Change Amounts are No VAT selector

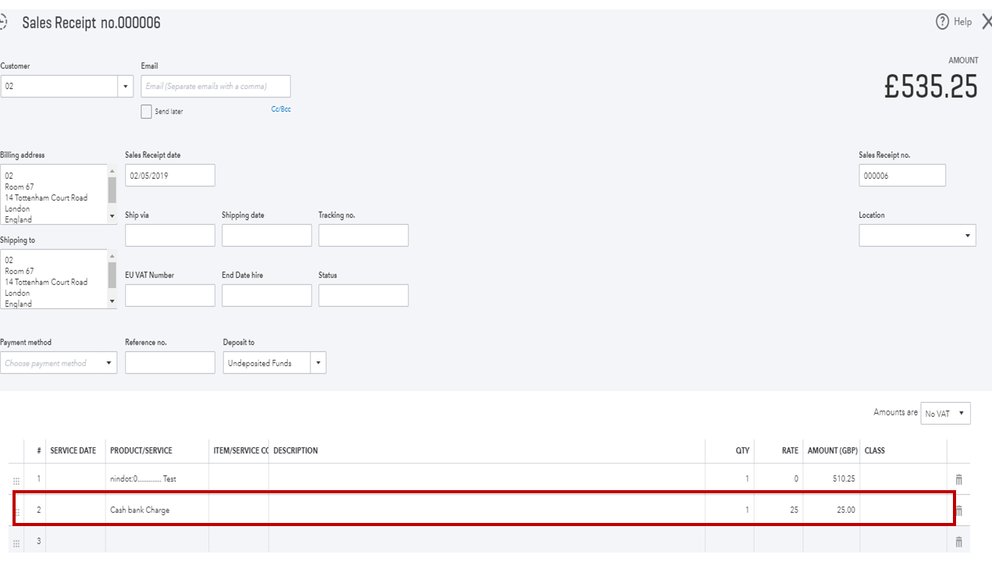coord(945,414)
